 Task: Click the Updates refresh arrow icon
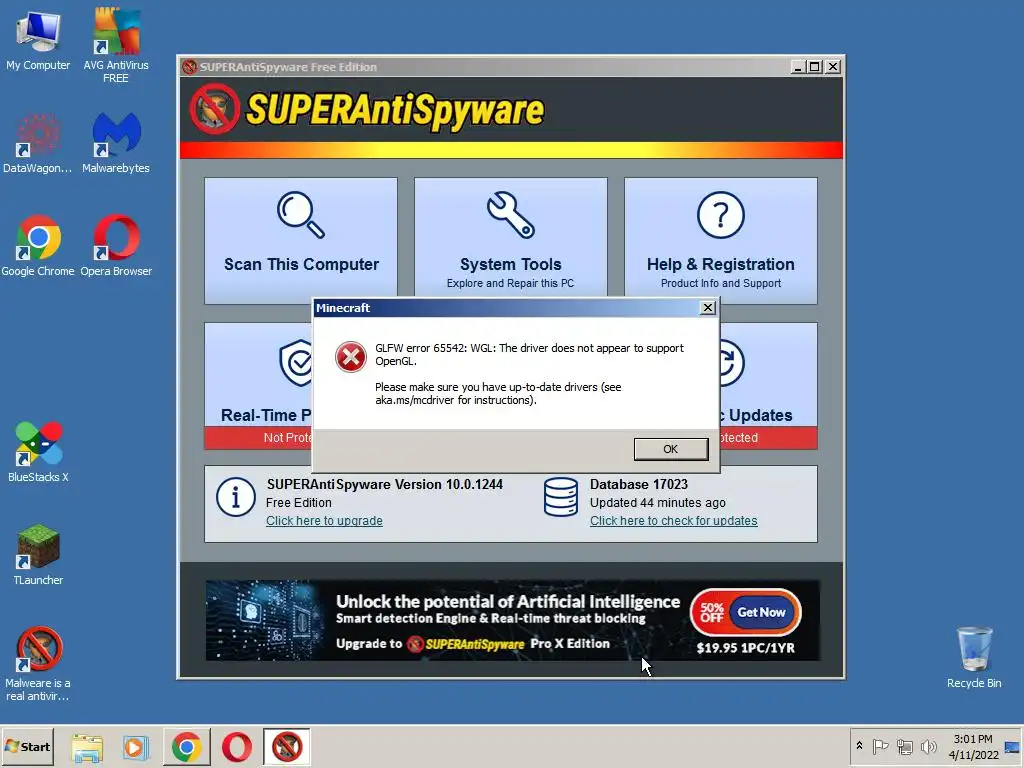(732, 362)
